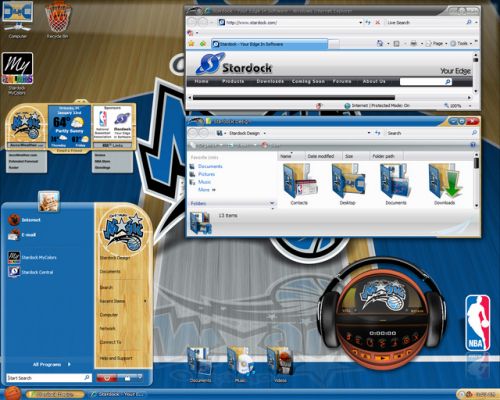Click the Favorites star icon in browser

click(x=191, y=44)
